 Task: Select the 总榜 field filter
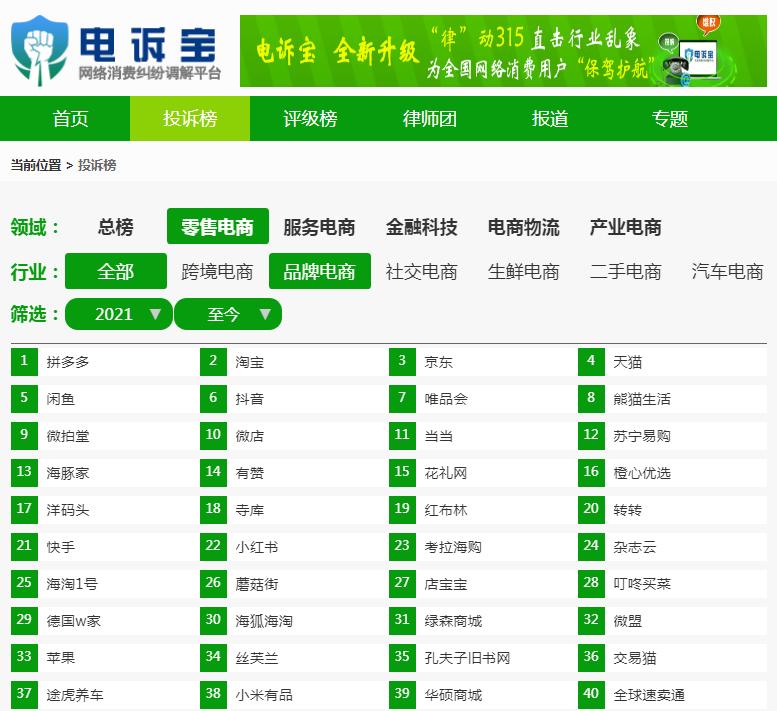(x=115, y=227)
